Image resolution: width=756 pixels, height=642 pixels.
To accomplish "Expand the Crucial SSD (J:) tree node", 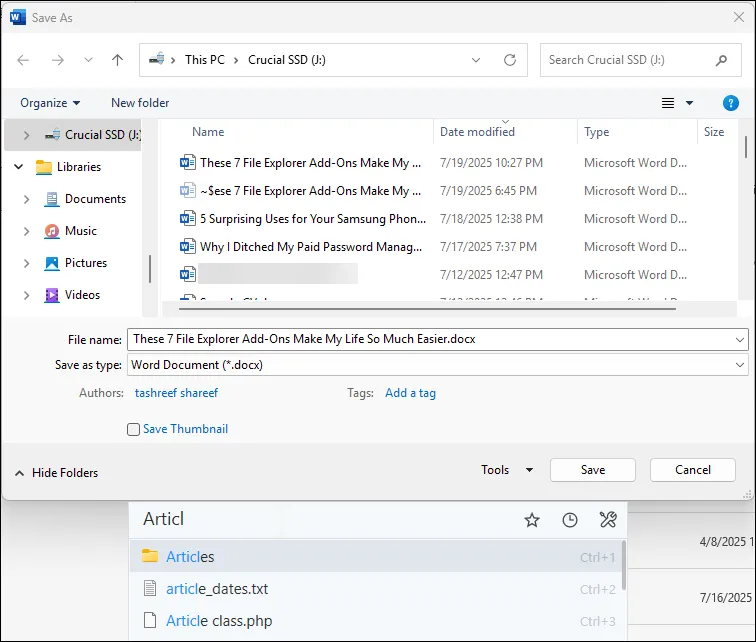I will point(27,135).
